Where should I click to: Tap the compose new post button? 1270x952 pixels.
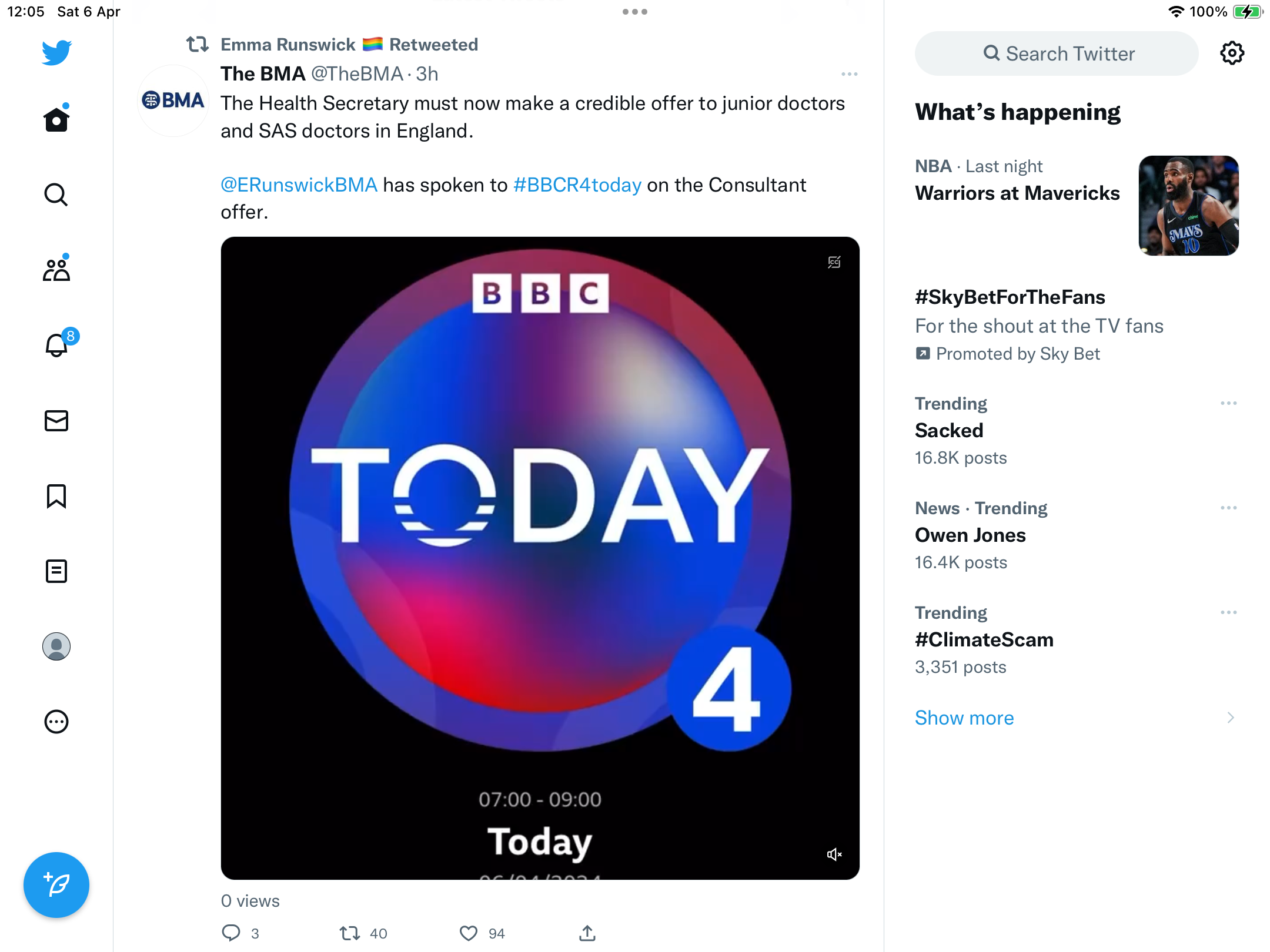tap(56, 885)
